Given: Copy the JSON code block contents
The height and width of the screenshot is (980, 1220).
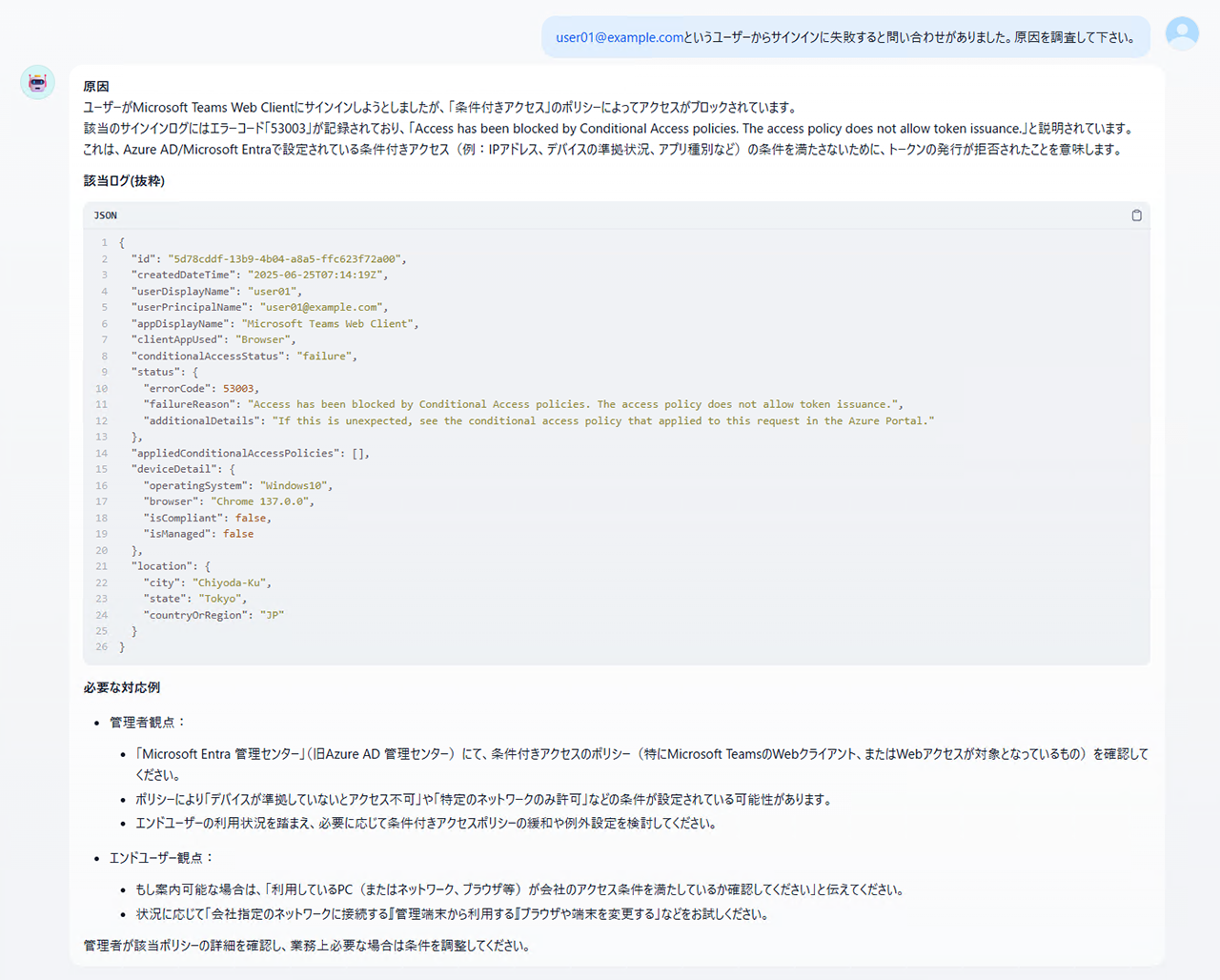Looking at the screenshot, I should click(x=1136, y=215).
